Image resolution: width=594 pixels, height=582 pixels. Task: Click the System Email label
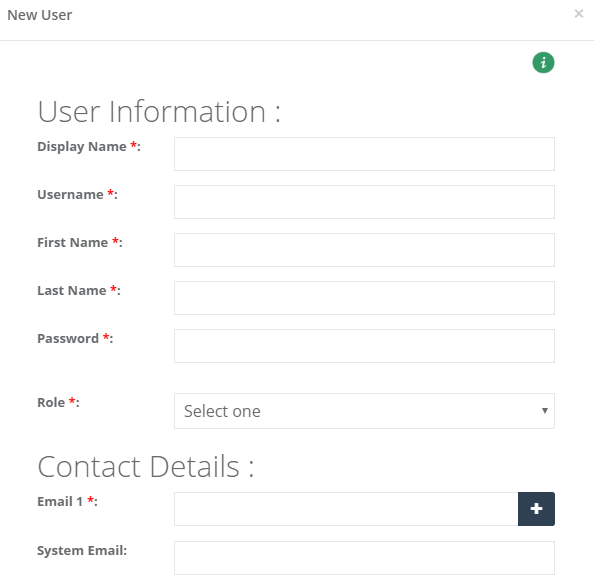point(82,551)
